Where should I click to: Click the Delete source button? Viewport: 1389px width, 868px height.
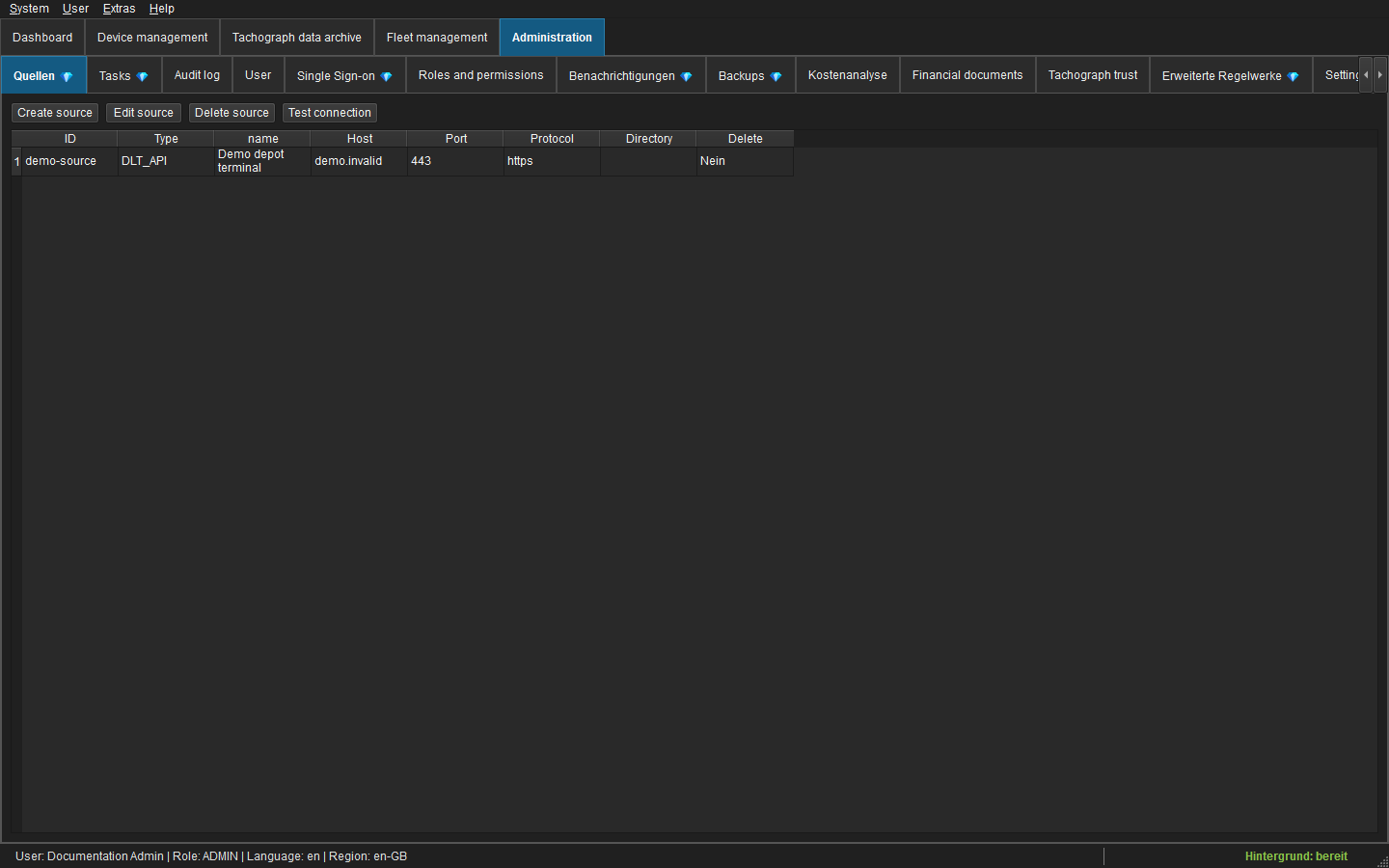231,113
